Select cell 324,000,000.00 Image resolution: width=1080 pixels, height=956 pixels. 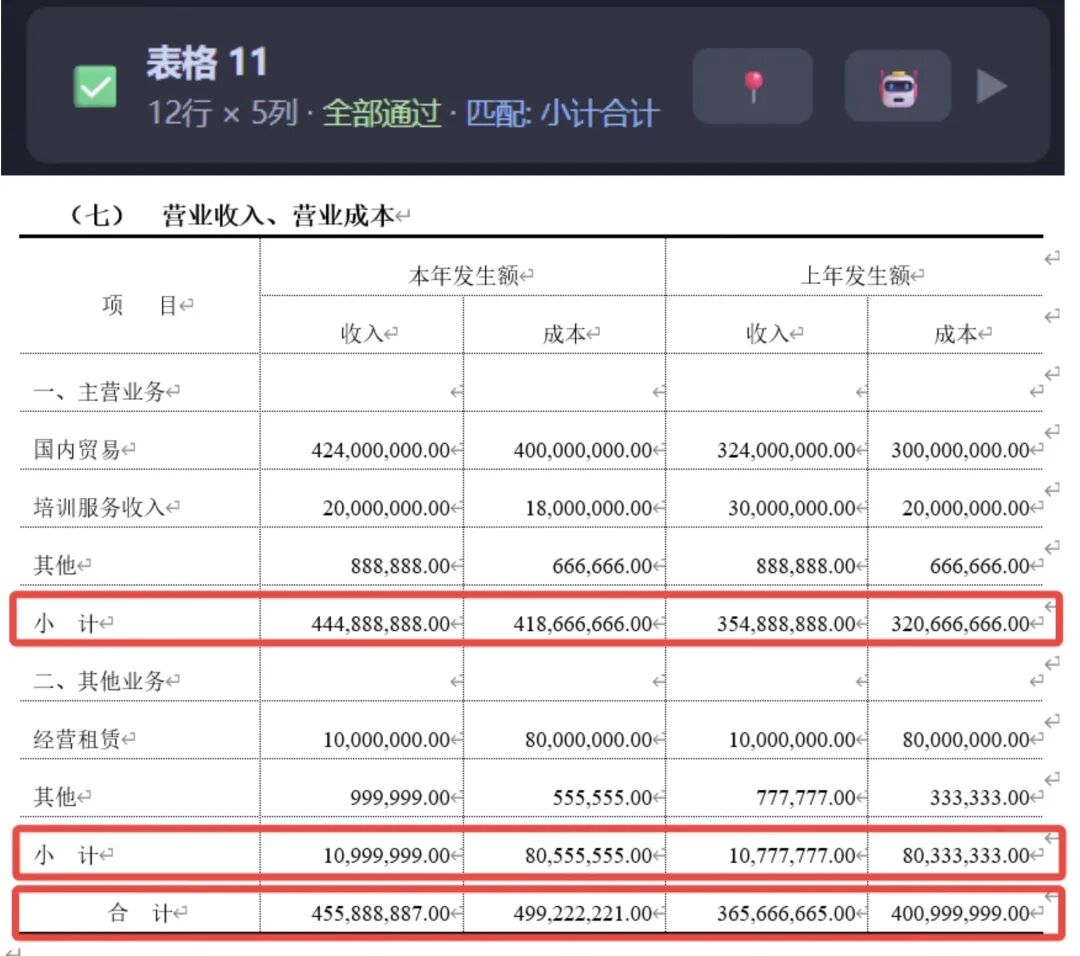click(x=786, y=450)
